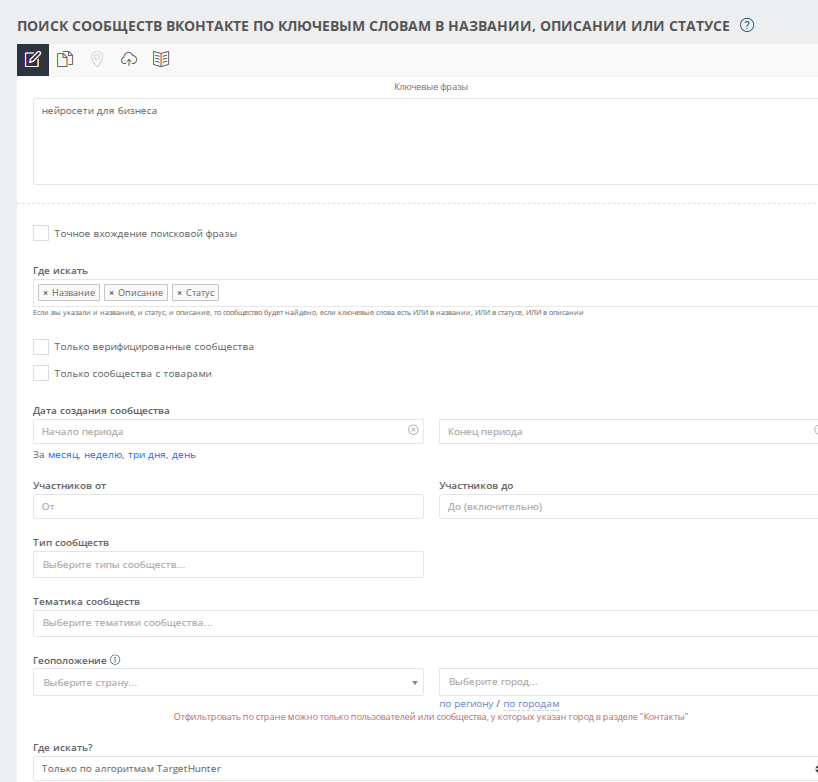The width and height of the screenshot is (818, 782).
Task: Clear the 'Начало периода' date field icon
Action: 413,430
